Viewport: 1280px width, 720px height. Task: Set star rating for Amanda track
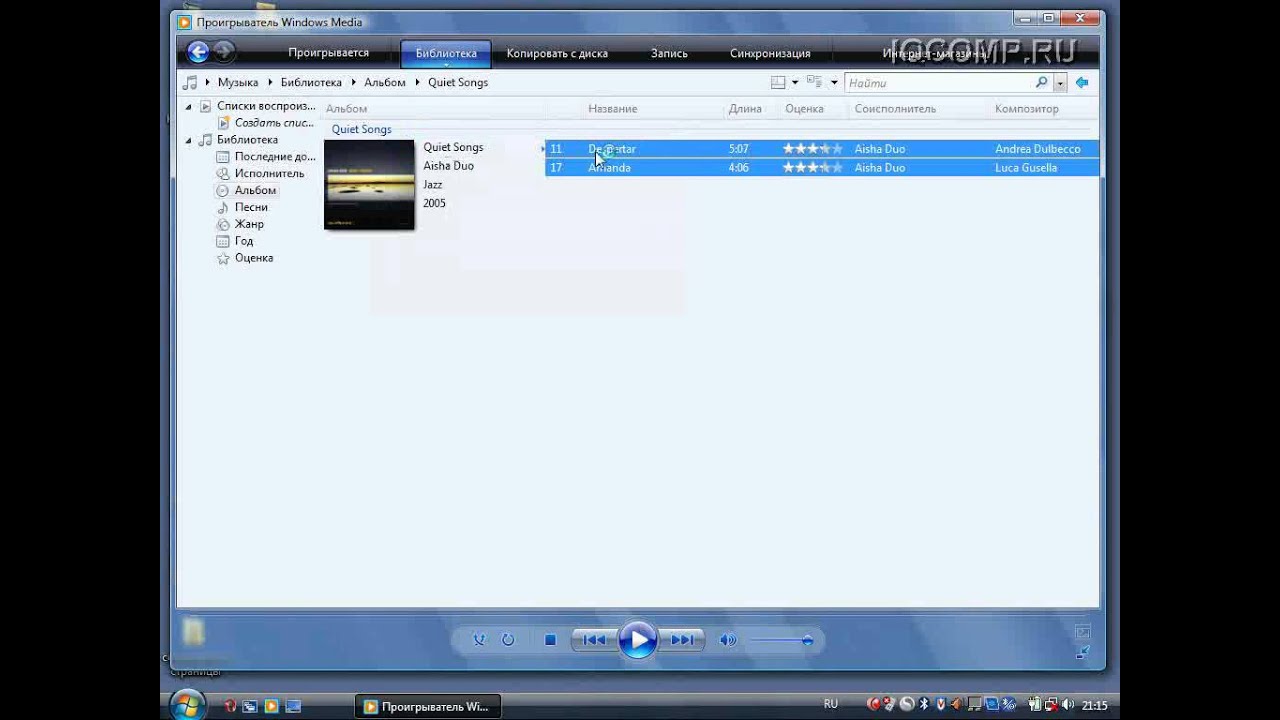(812, 168)
